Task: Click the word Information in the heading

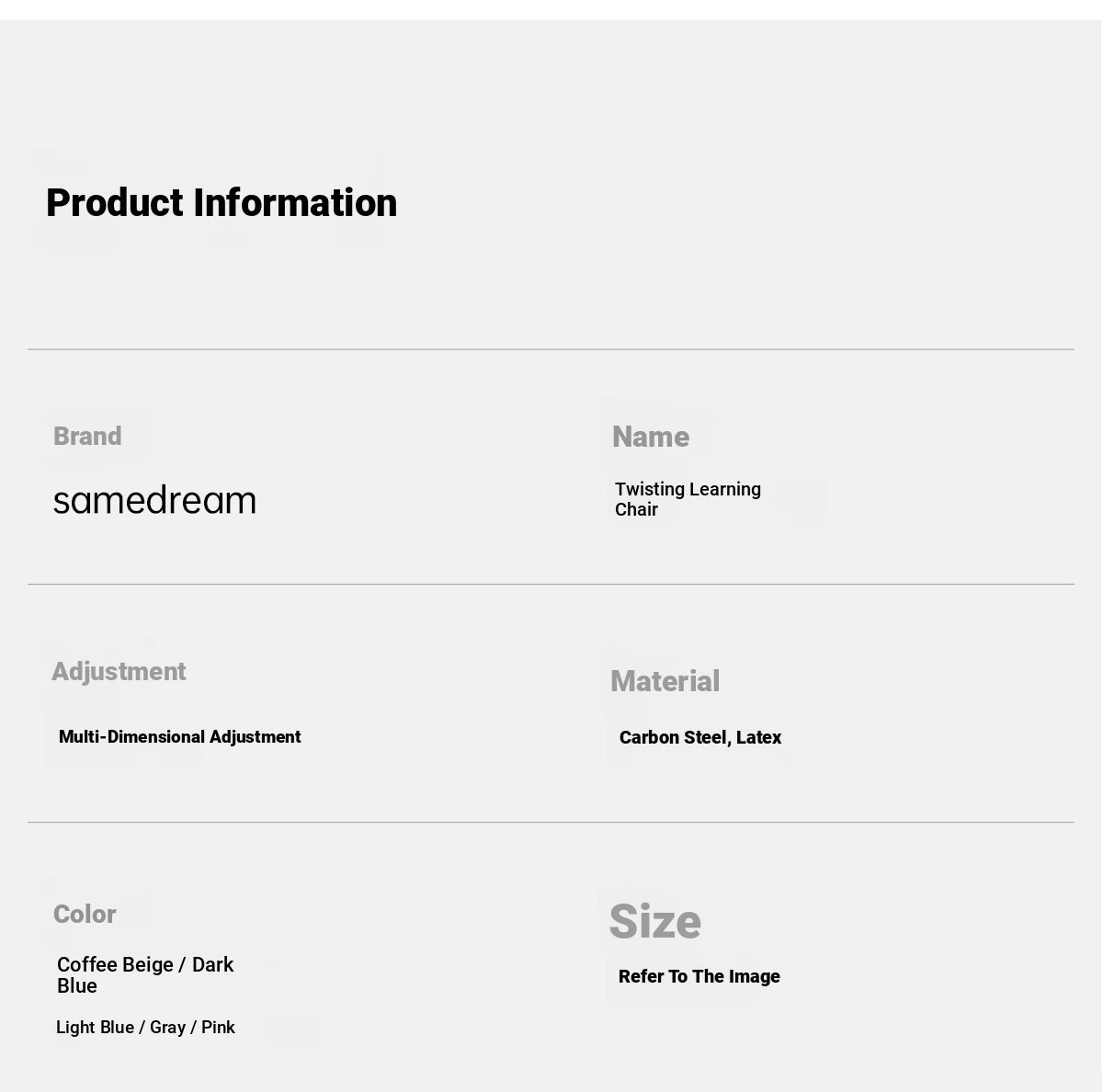Action: pyautogui.click(x=295, y=203)
